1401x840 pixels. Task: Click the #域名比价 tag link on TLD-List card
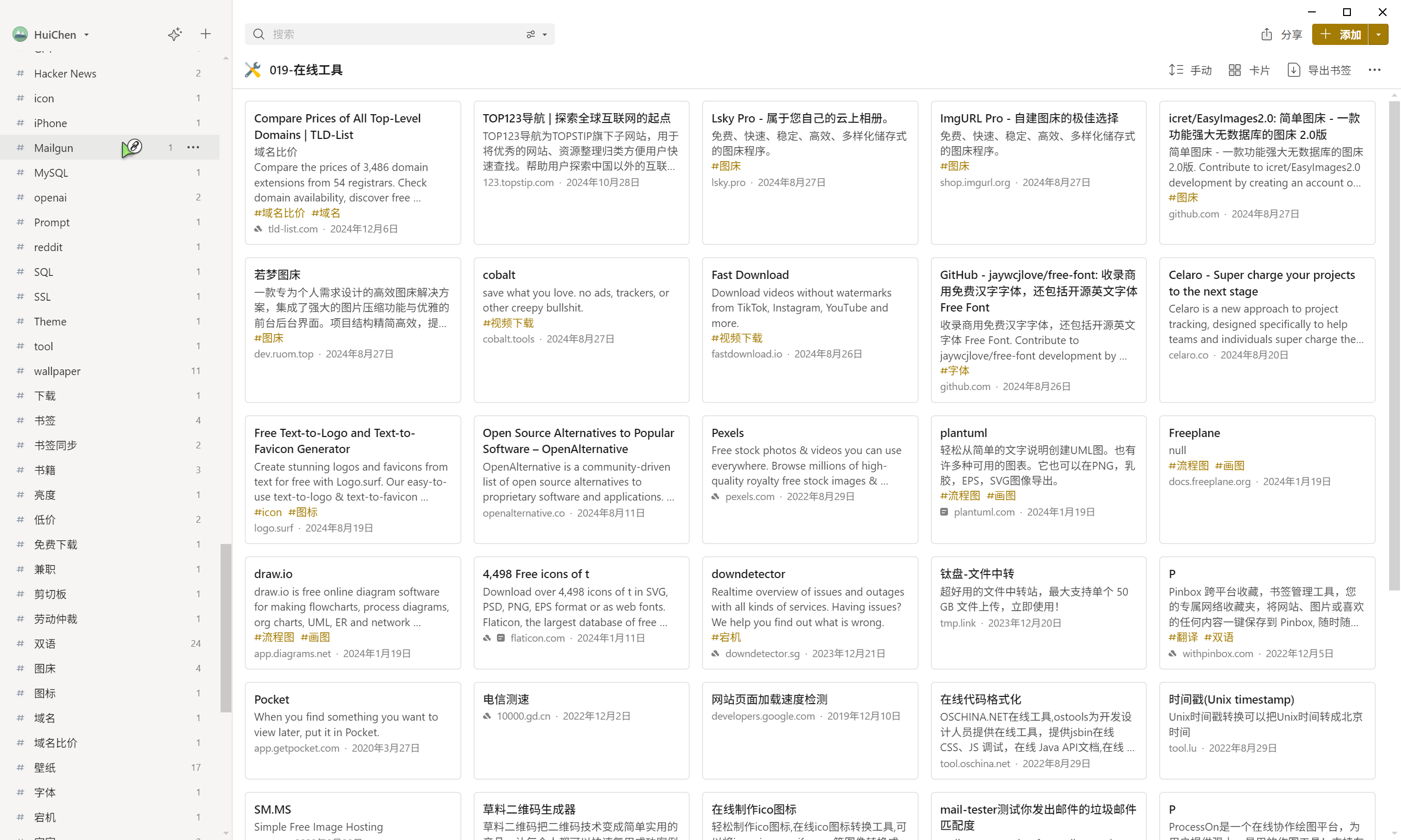point(279,213)
